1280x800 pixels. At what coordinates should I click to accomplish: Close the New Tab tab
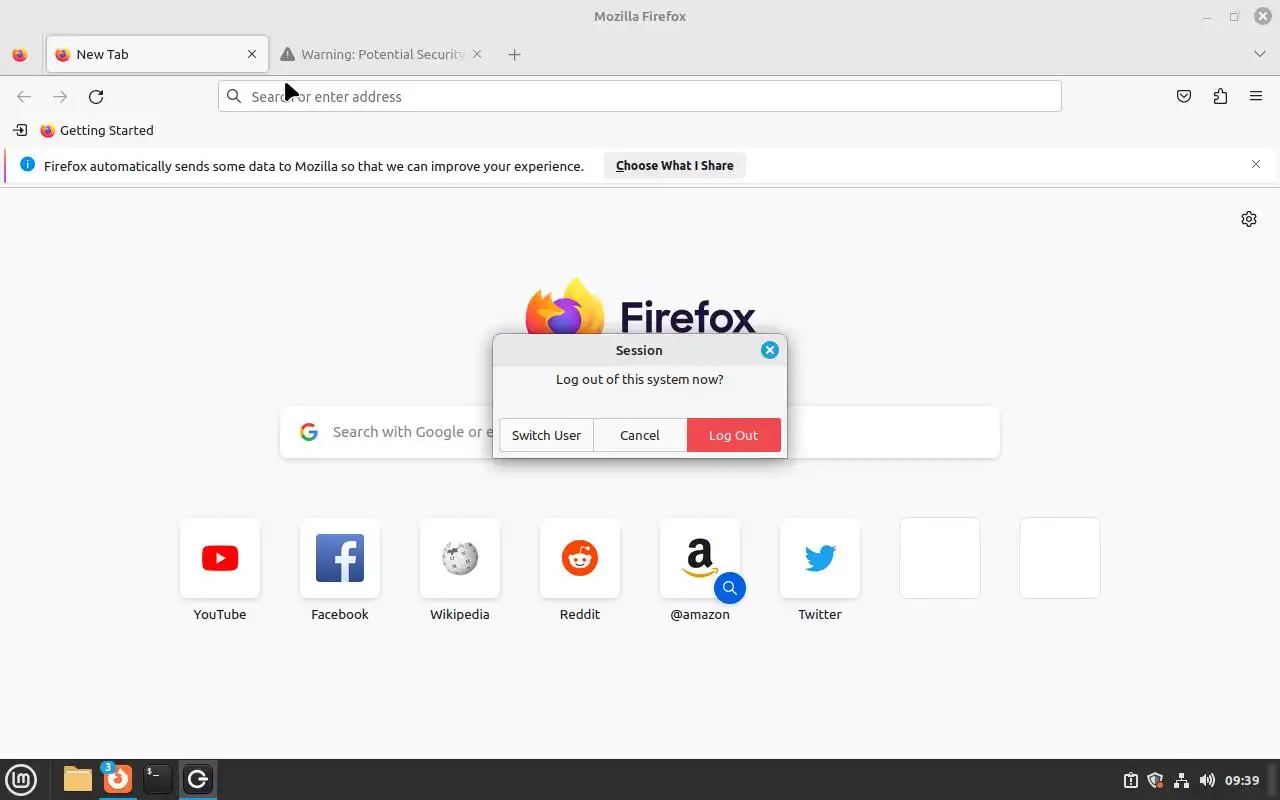tap(252, 55)
